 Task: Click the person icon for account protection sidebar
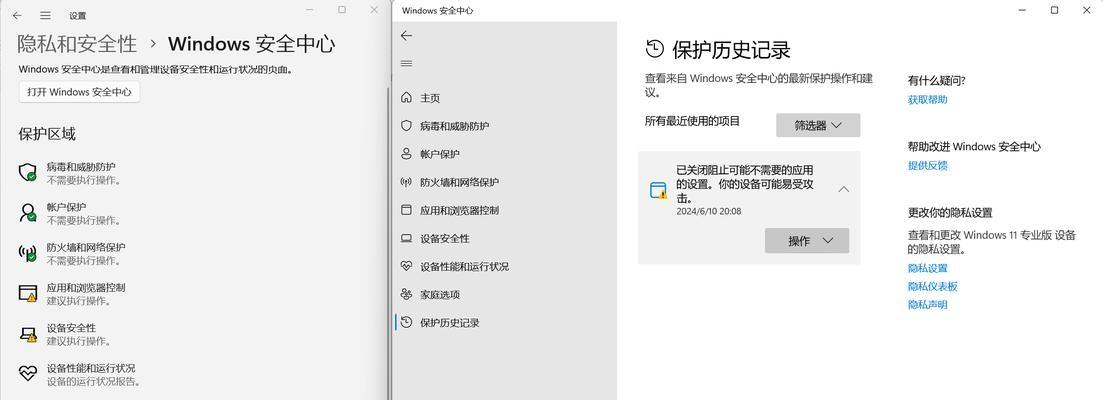pyautogui.click(x=406, y=154)
